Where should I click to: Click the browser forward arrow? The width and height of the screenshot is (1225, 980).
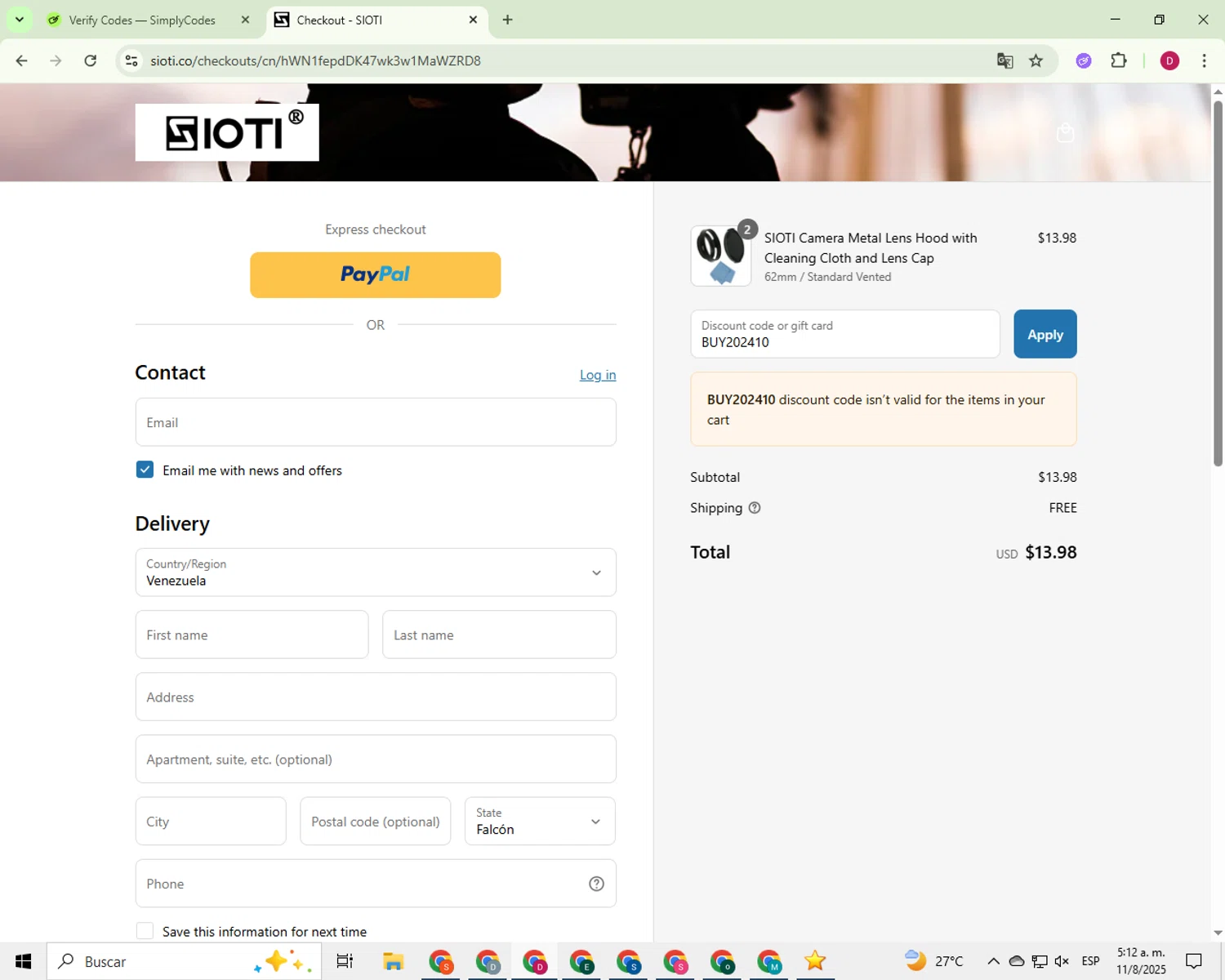coord(56,60)
